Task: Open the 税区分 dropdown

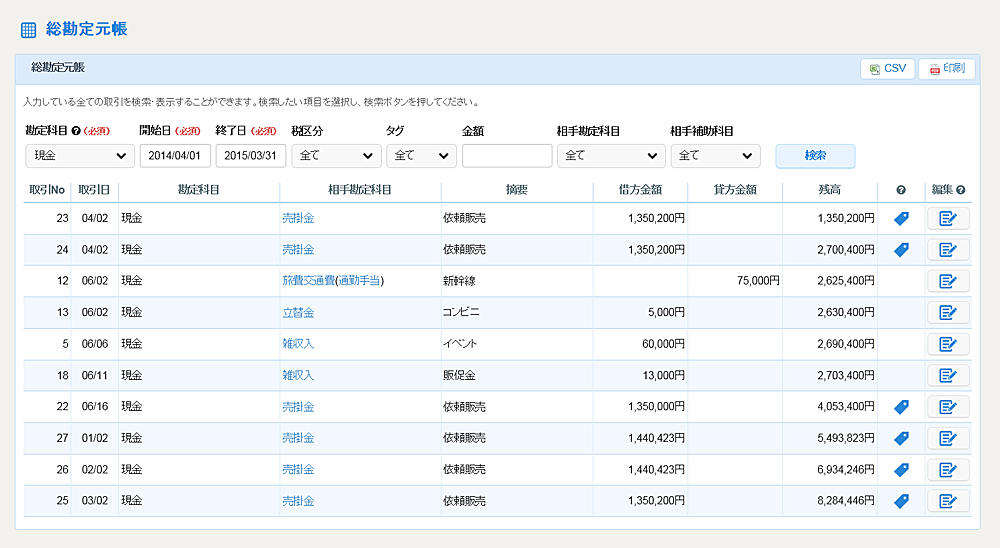Action: click(x=336, y=156)
